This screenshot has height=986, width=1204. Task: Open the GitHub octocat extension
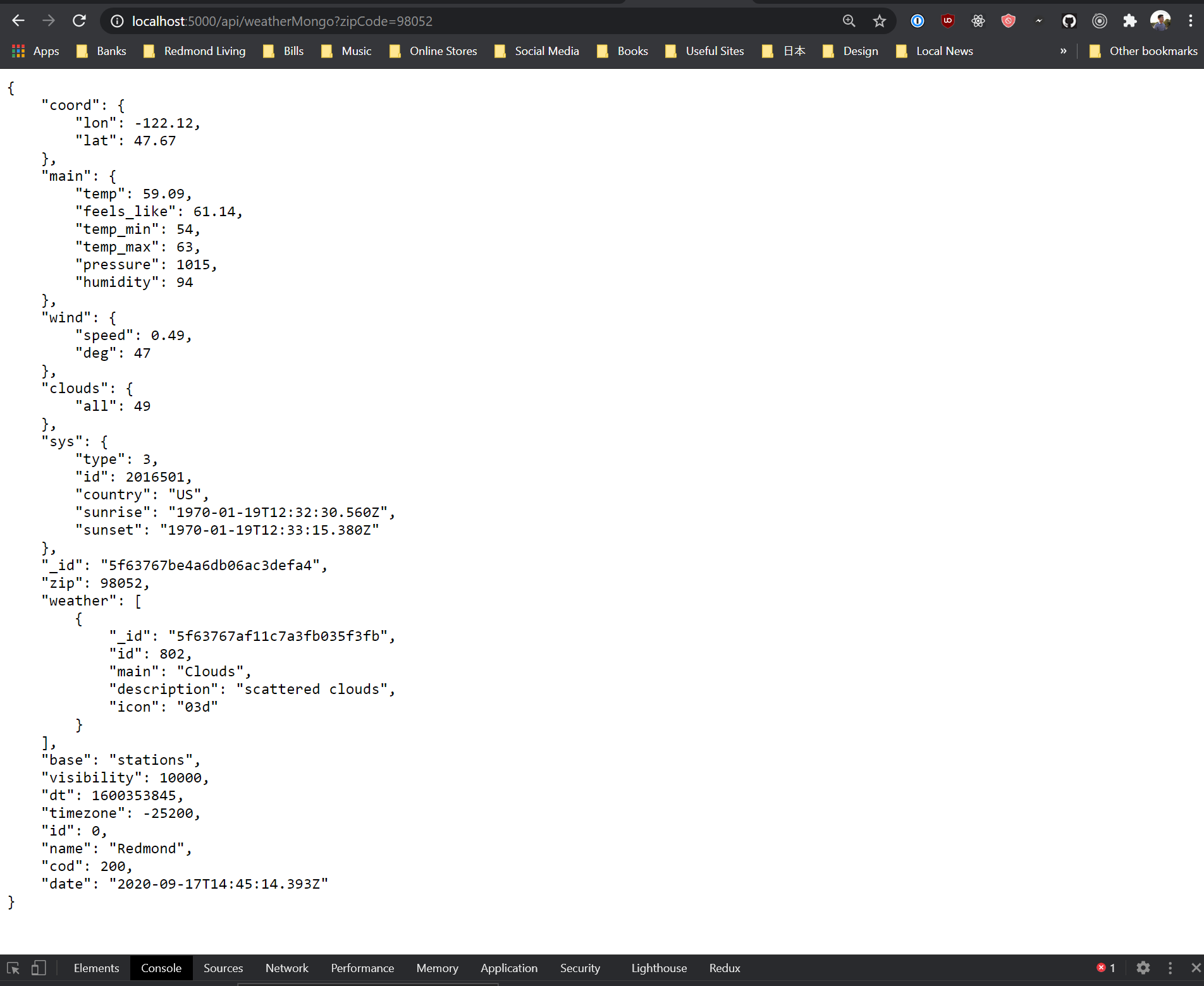[1069, 20]
